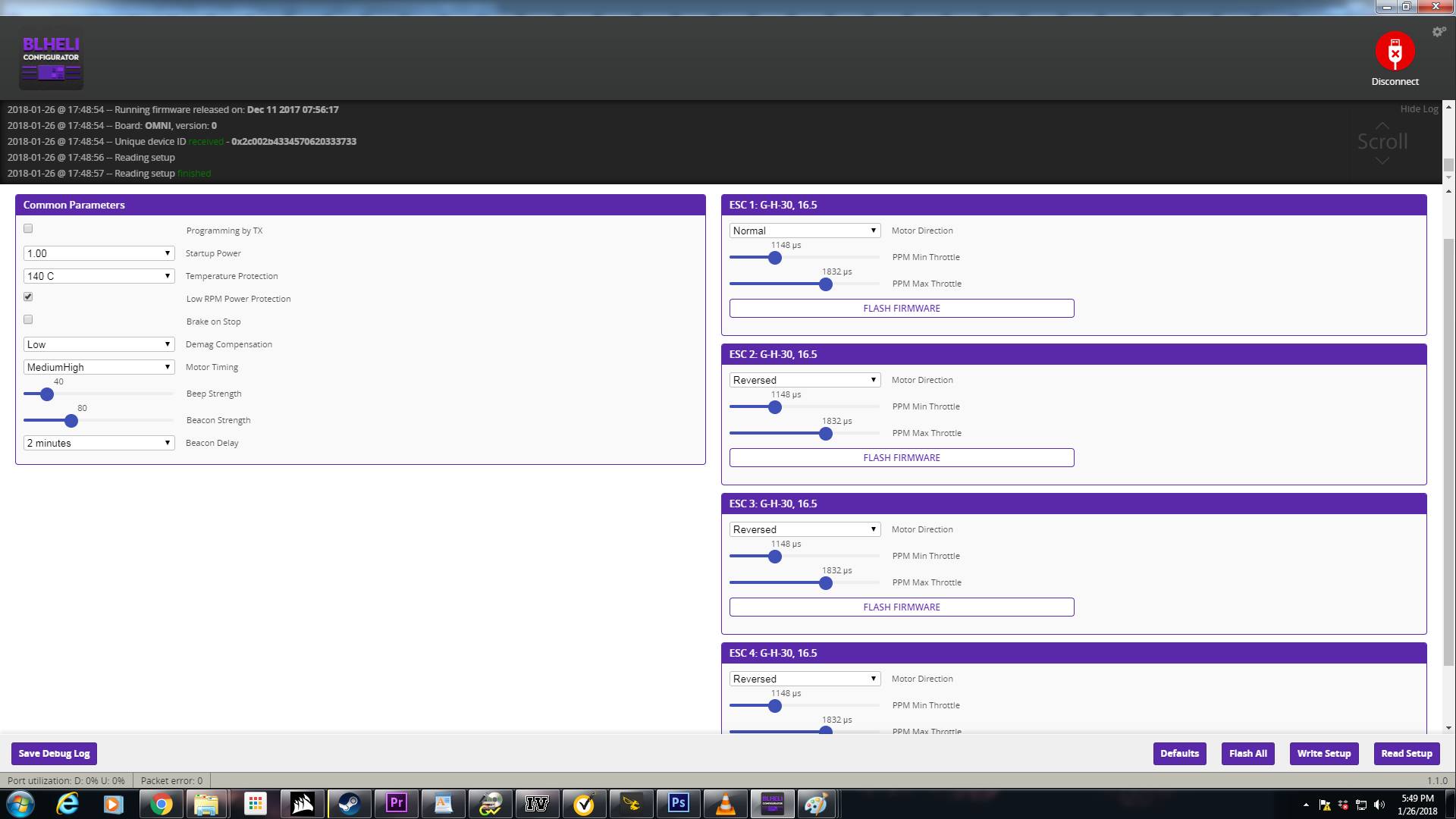The height and width of the screenshot is (819, 1456).
Task: Click the BLHeli Configurator logo
Action: click(x=51, y=62)
